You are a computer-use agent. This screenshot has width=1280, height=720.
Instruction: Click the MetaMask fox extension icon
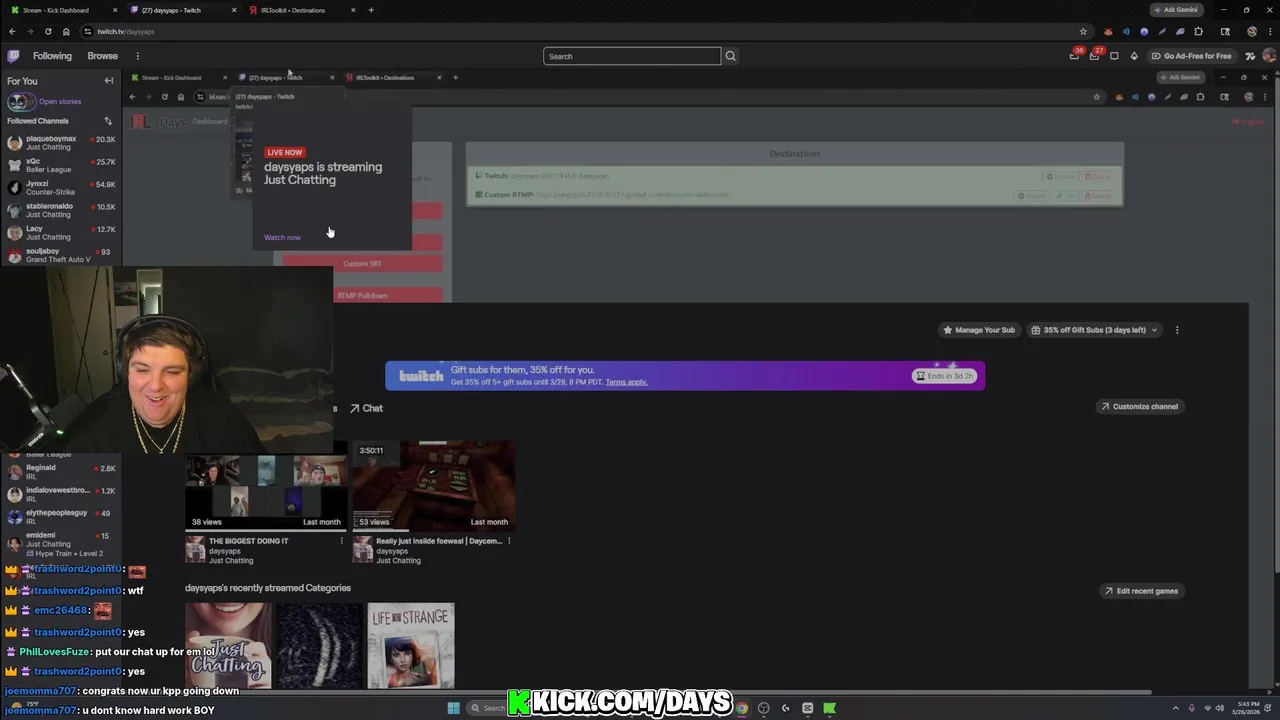click(1108, 31)
